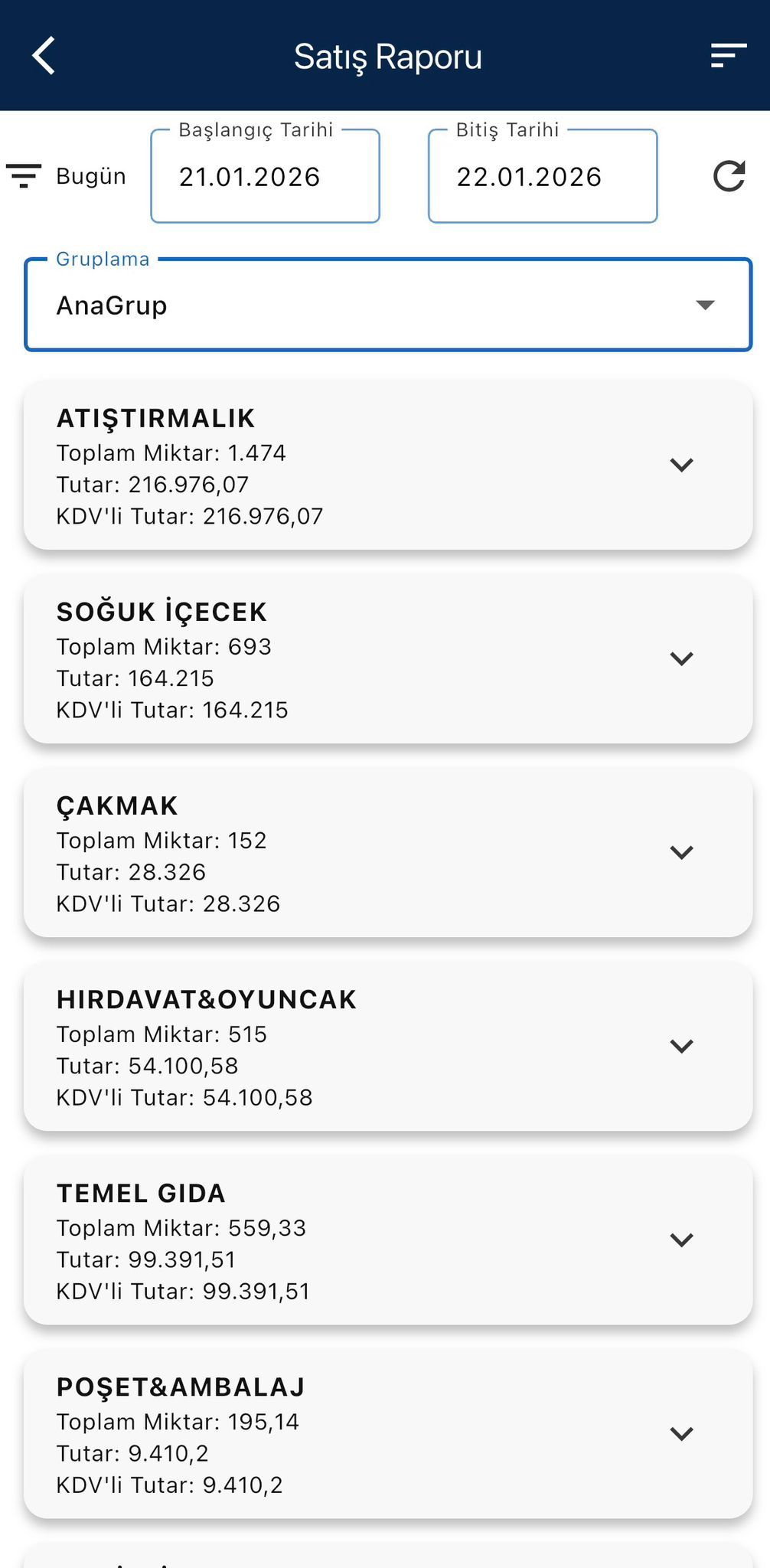
Task: Tap the POŞET&AMBALAJ card title
Action: [x=181, y=1387]
